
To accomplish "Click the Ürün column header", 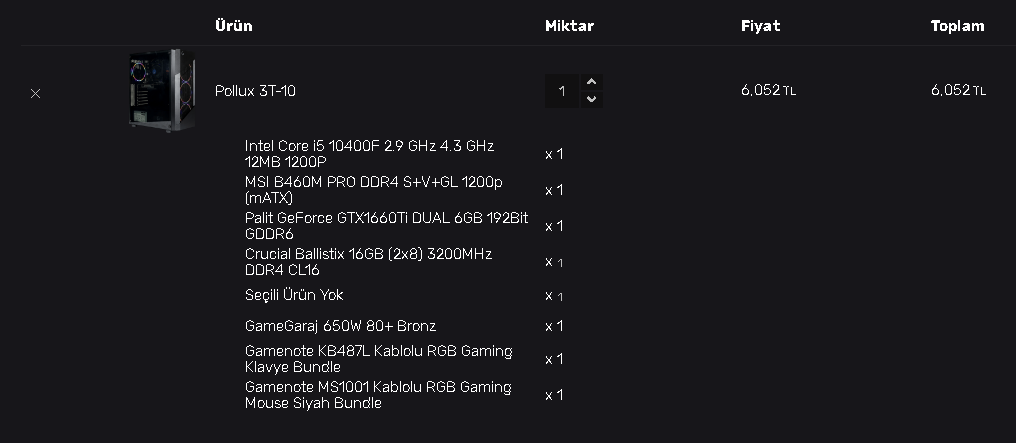I will (x=233, y=26).
